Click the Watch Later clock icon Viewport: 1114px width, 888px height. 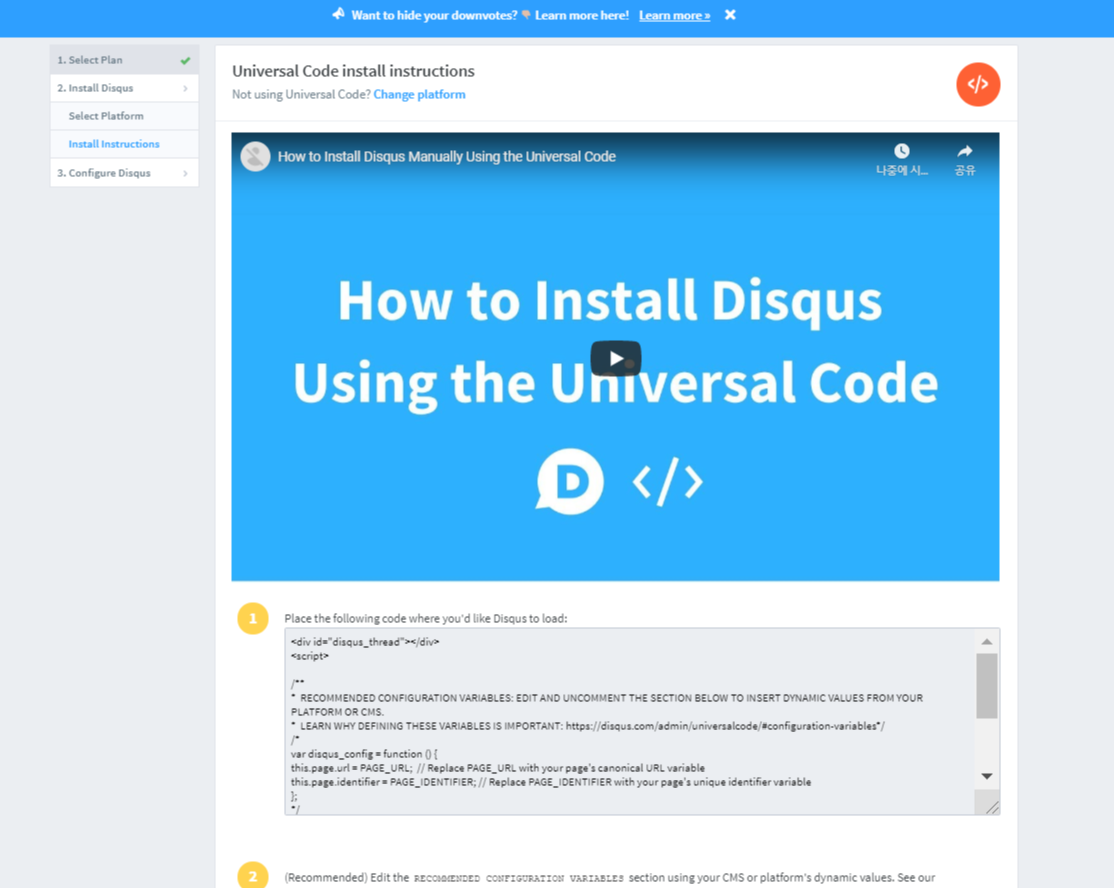(x=902, y=151)
